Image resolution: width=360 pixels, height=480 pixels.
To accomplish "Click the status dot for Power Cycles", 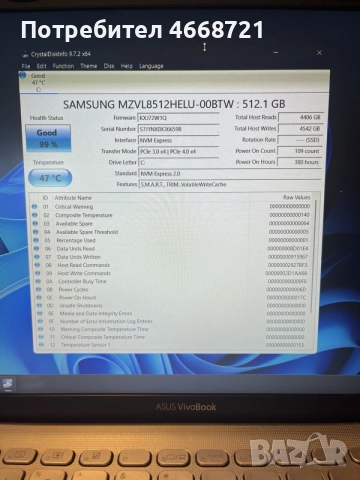I will [39, 289].
